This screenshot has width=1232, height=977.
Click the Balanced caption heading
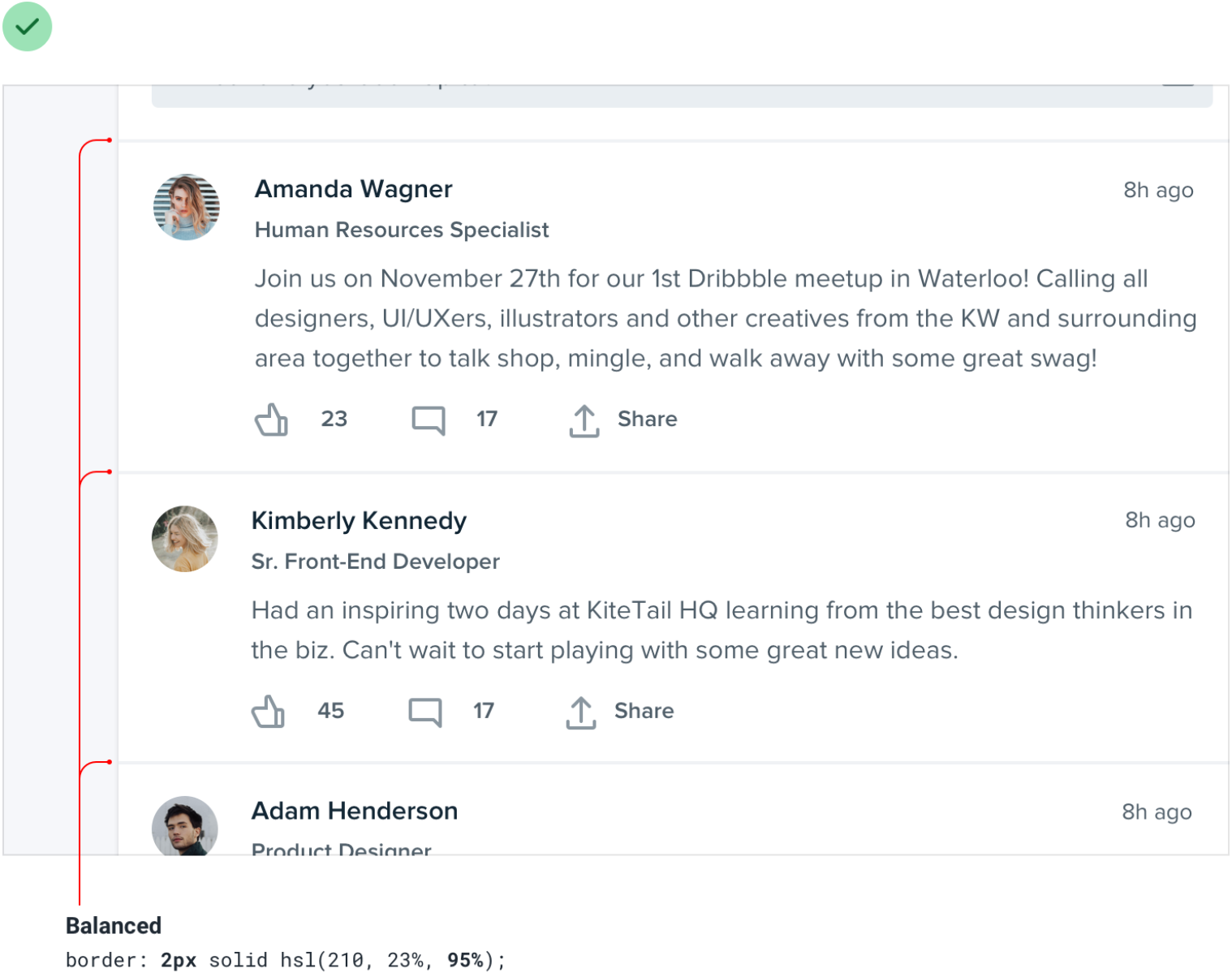click(114, 926)
